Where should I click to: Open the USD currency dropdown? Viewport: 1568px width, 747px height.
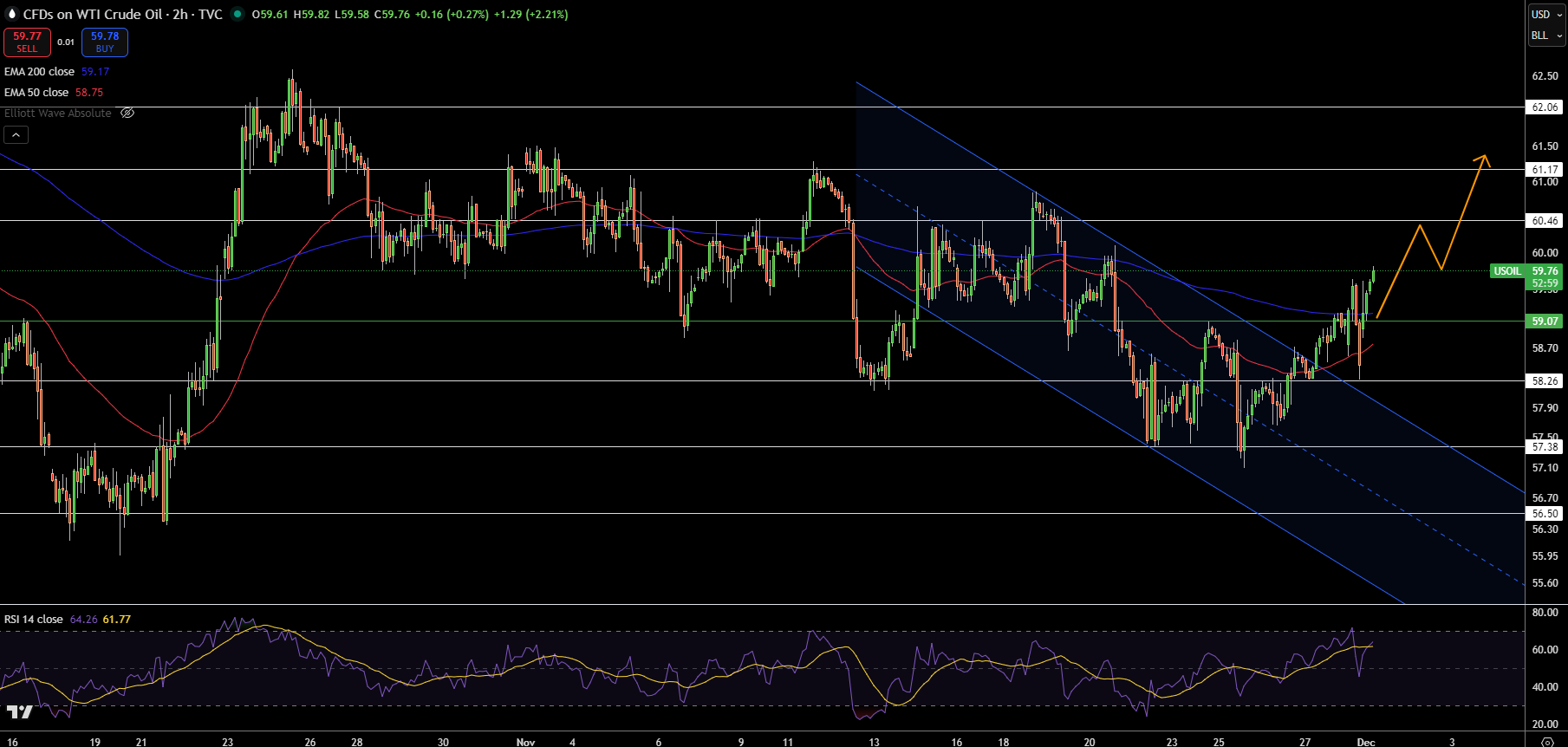[1546, 14]
